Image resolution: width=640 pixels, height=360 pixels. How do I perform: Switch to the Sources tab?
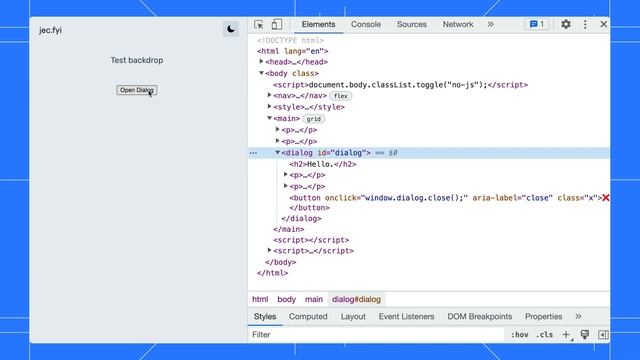click(x=411, y=24)
